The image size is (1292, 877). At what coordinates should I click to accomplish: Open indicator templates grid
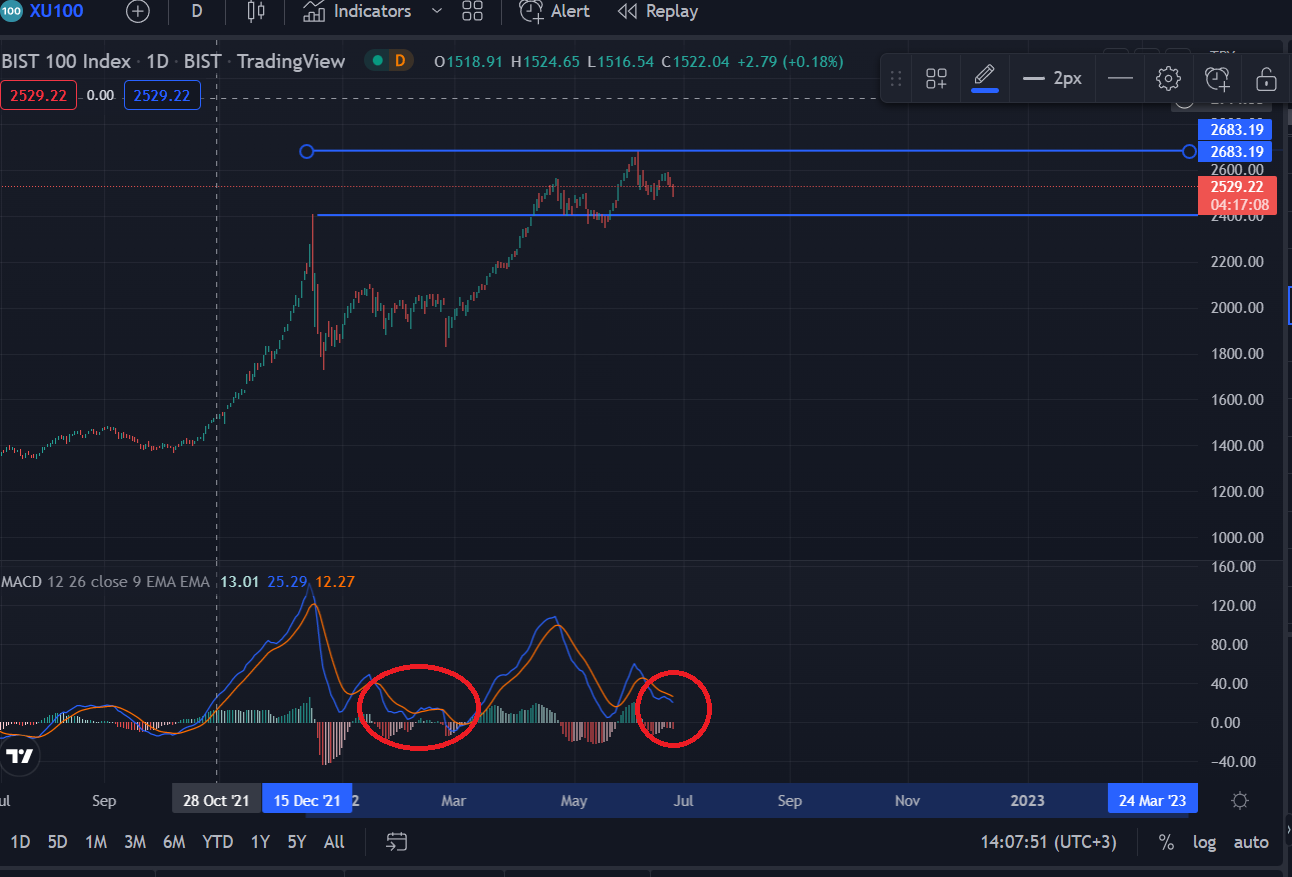473,12
